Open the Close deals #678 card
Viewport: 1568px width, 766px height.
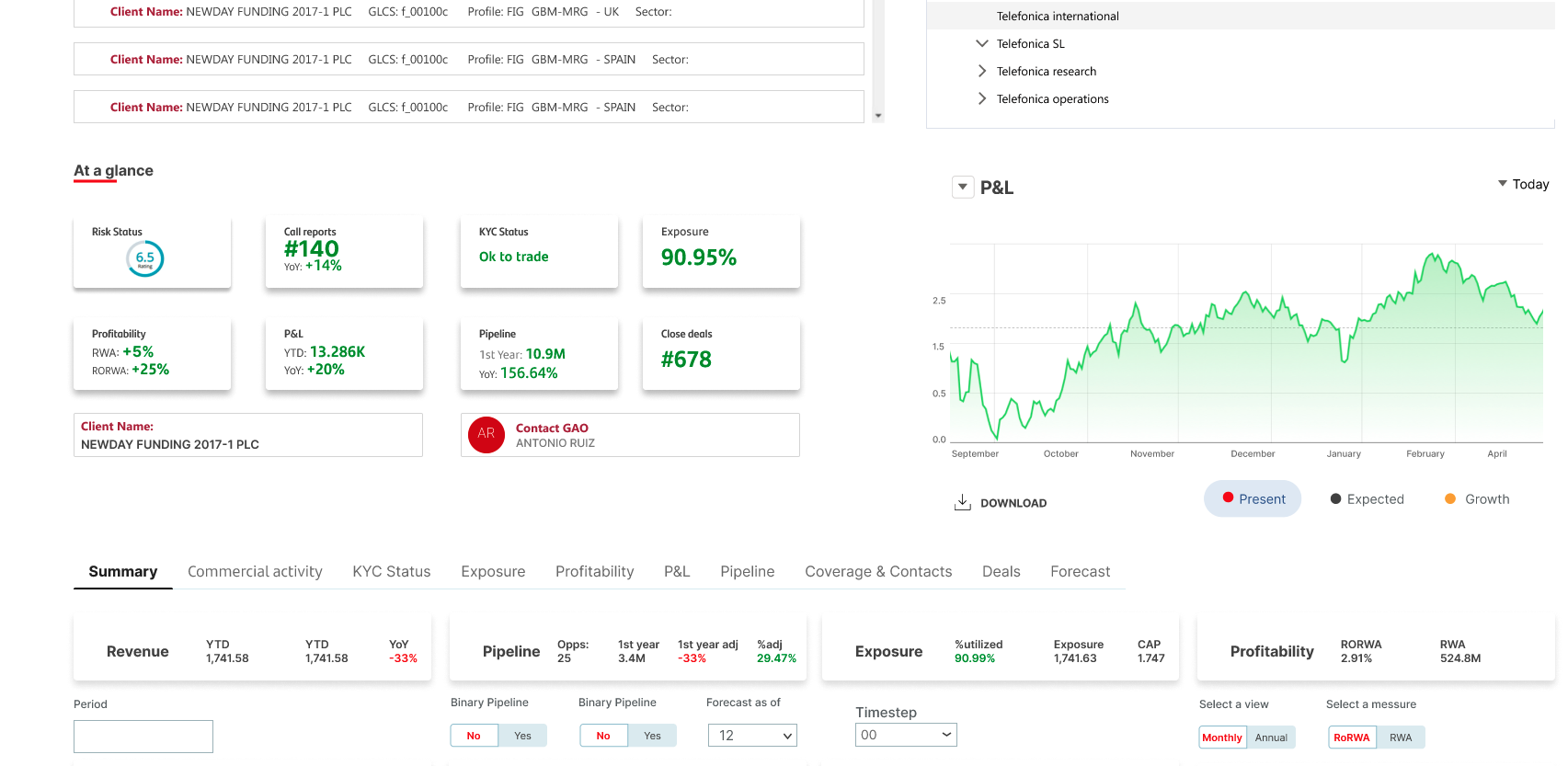[x=721, y=354]
